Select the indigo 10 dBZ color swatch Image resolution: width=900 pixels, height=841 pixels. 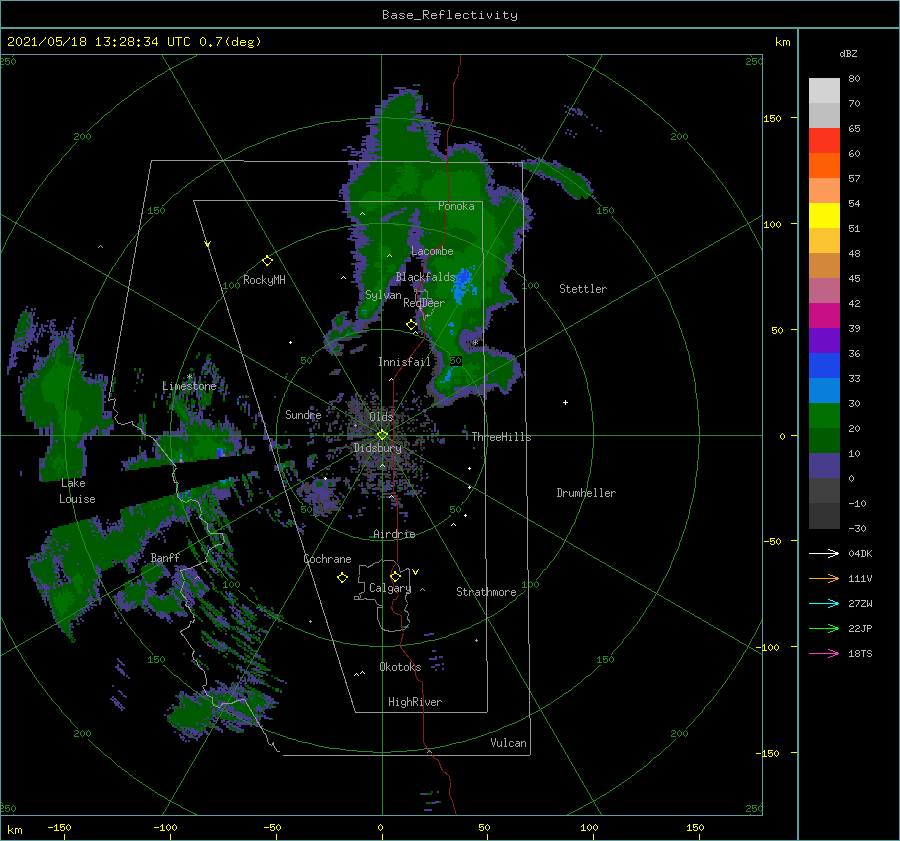coord(824,465)
